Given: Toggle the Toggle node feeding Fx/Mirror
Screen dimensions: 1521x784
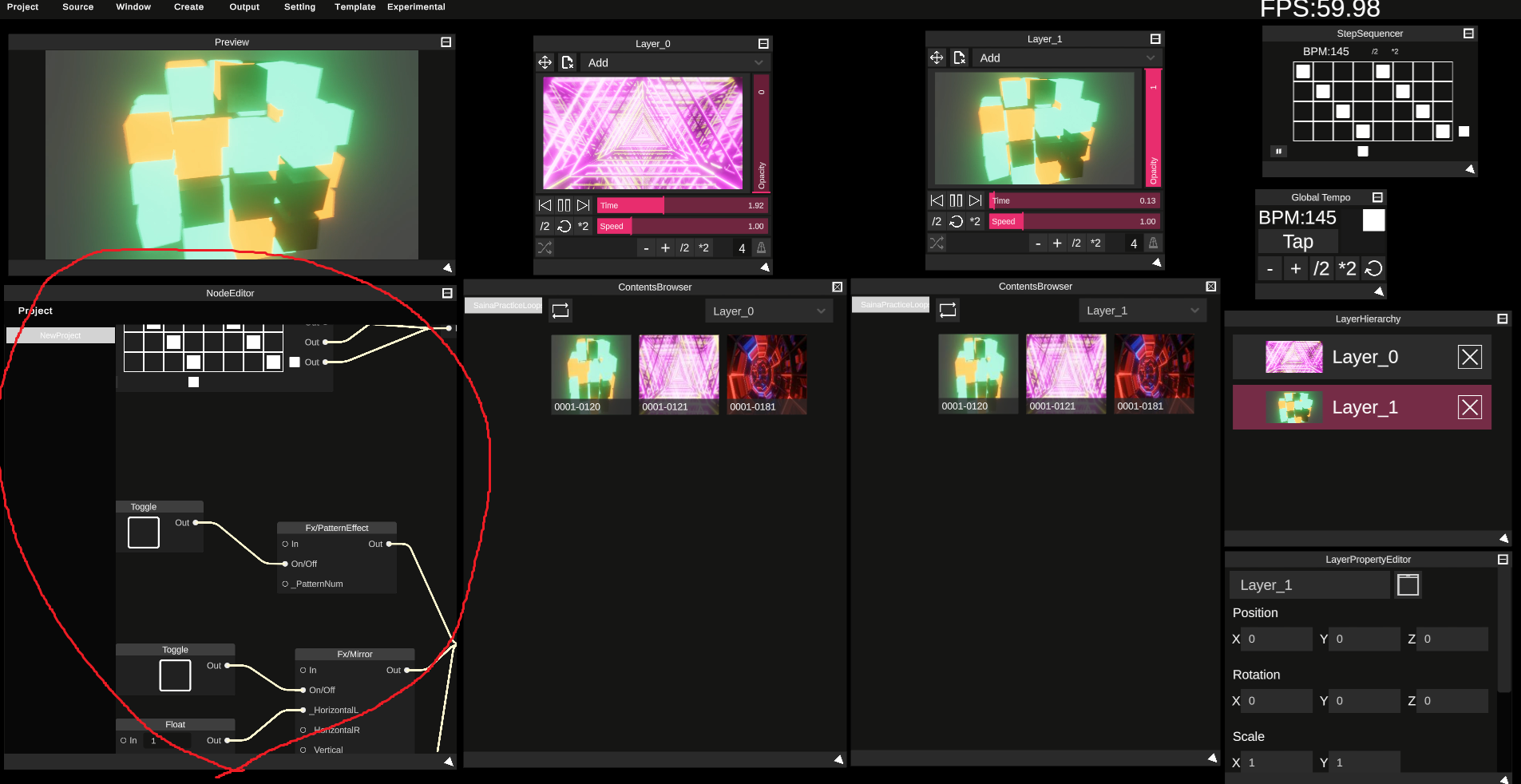Looking at the screenshot, I should (x=175, y=675).
